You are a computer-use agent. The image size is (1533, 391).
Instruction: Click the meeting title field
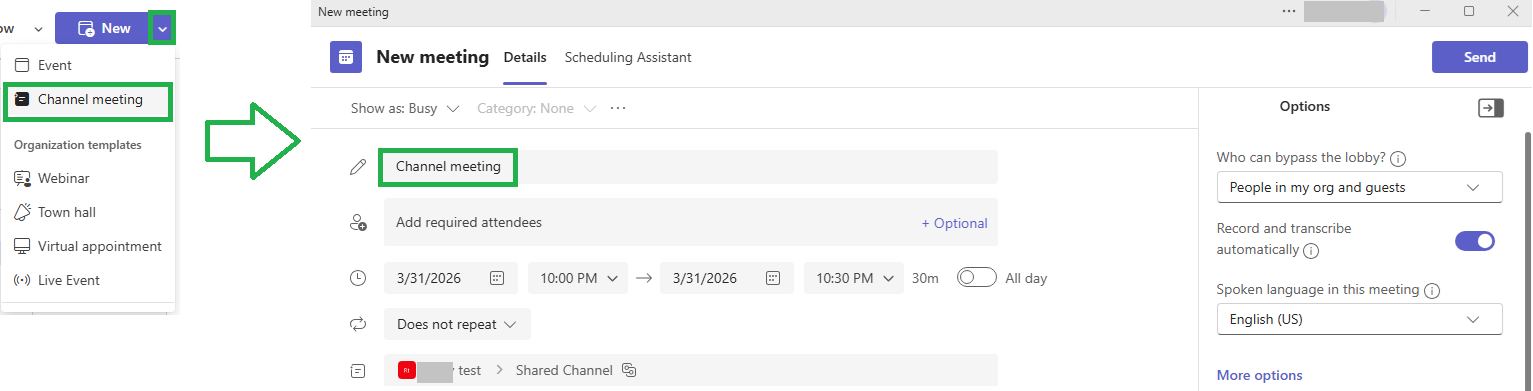[690, 167]
